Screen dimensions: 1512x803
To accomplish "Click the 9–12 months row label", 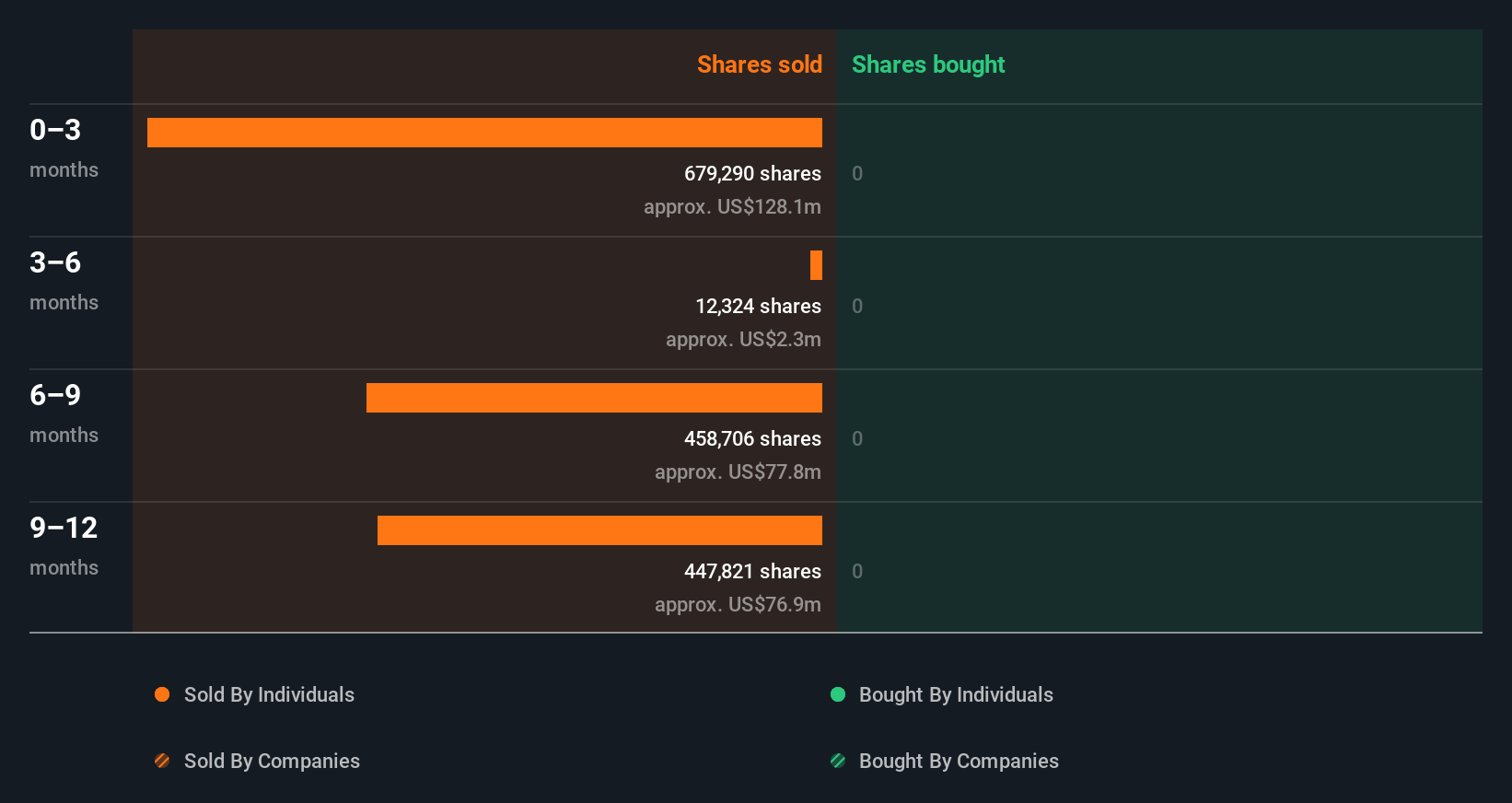I will click(64, 546).
